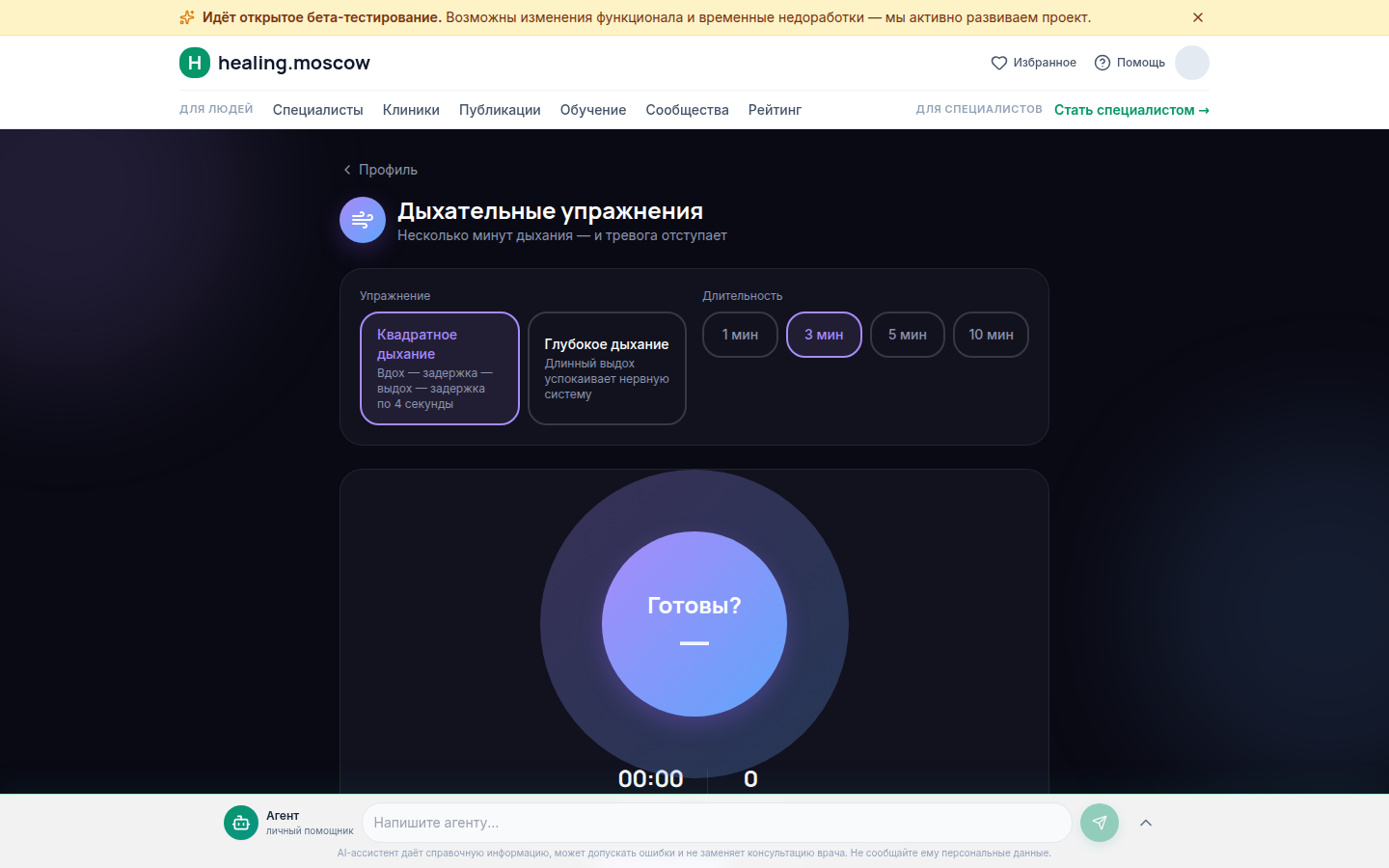Open Специалисты menu item
The width and height of the screenshot is (1389, 868).
point(318,110)
